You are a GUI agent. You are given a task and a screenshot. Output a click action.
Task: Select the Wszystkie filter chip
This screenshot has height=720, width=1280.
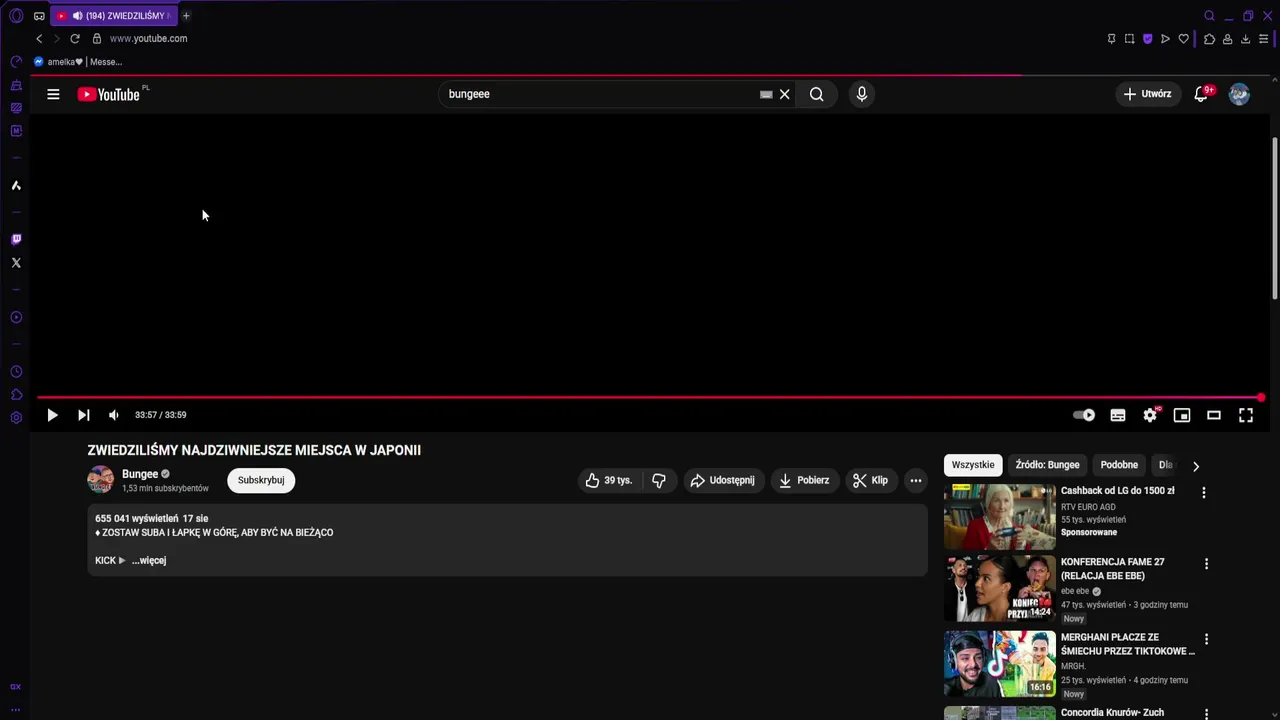click(973, 465)
